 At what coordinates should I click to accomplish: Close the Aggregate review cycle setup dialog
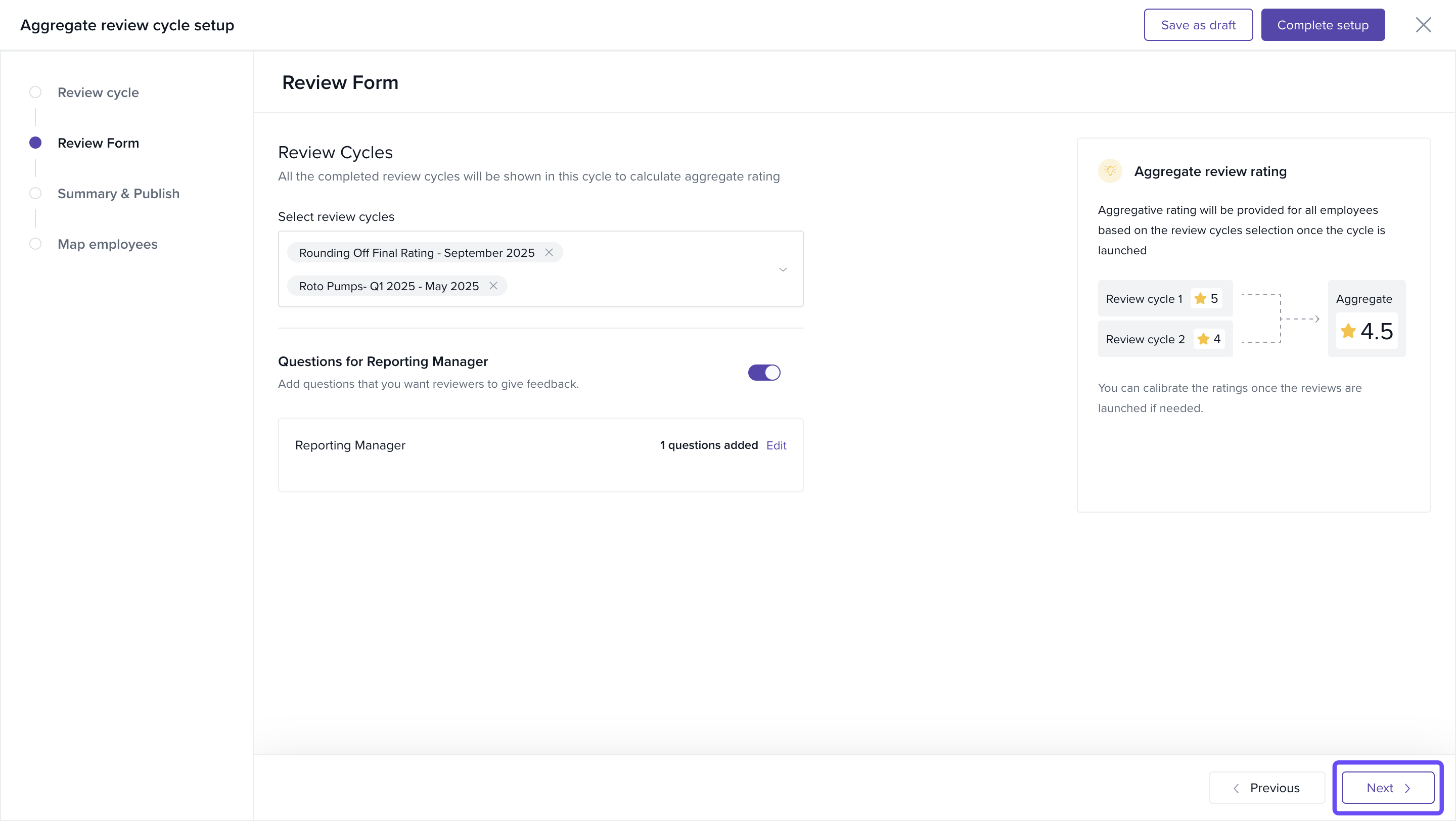click(x=1423, y=25)
